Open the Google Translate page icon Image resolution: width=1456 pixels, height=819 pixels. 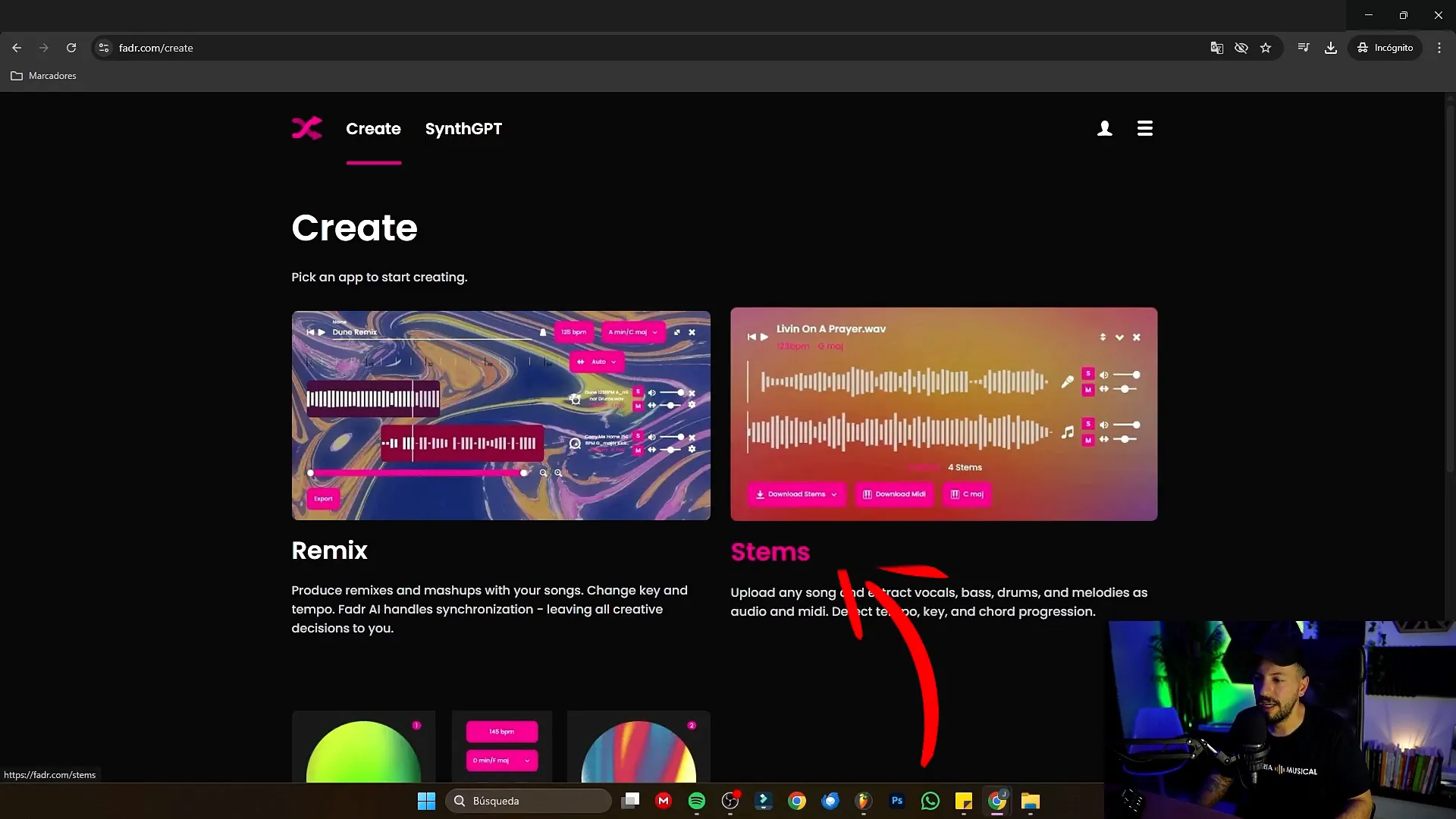[x=1216, y=48]
